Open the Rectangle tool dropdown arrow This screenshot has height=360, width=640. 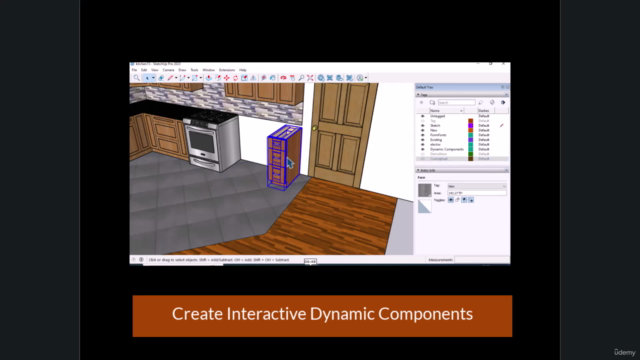pyautogui.click(x=201, y=78)
